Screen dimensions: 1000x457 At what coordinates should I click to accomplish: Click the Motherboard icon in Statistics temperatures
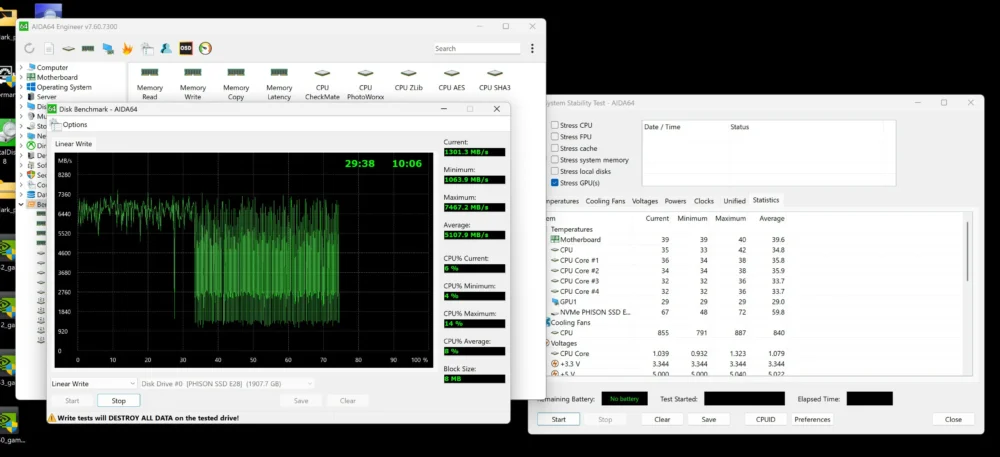[x=554, y=240]
